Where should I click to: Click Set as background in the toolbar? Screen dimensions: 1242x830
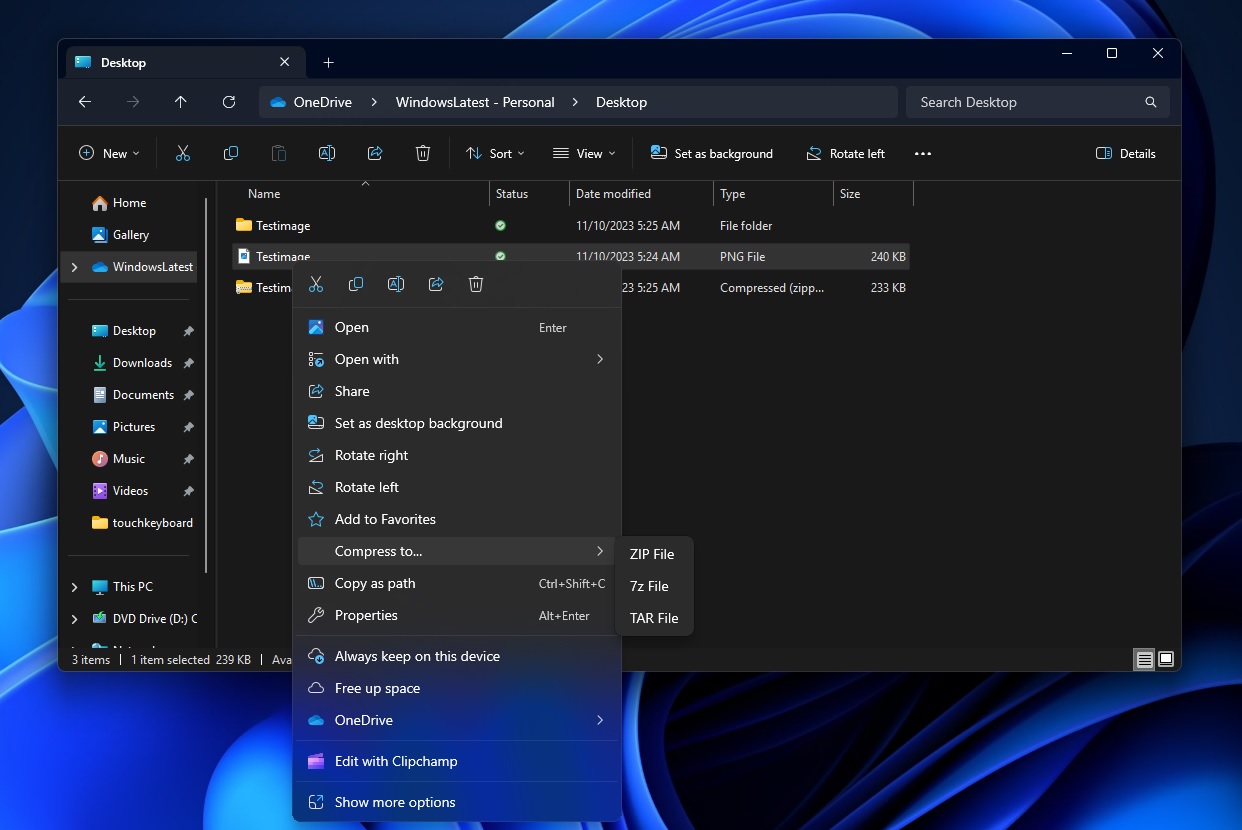712,154
